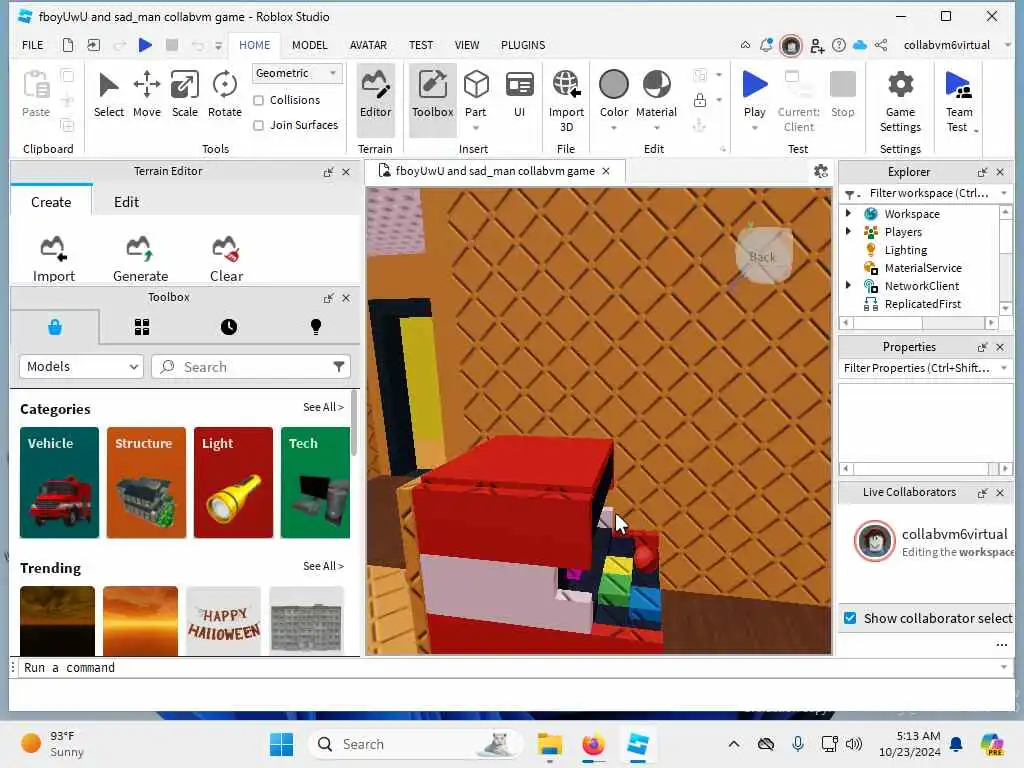Click the quick-access blue Play arrow
The image size is (1024, 768).
tap(145, 45)
